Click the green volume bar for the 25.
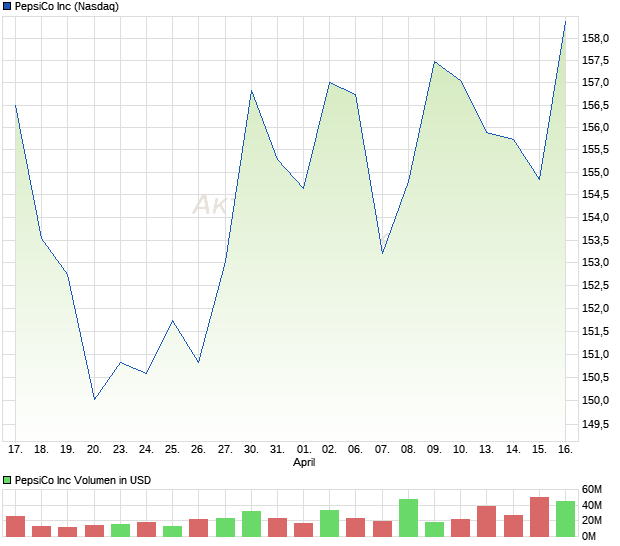 (172, 531)
